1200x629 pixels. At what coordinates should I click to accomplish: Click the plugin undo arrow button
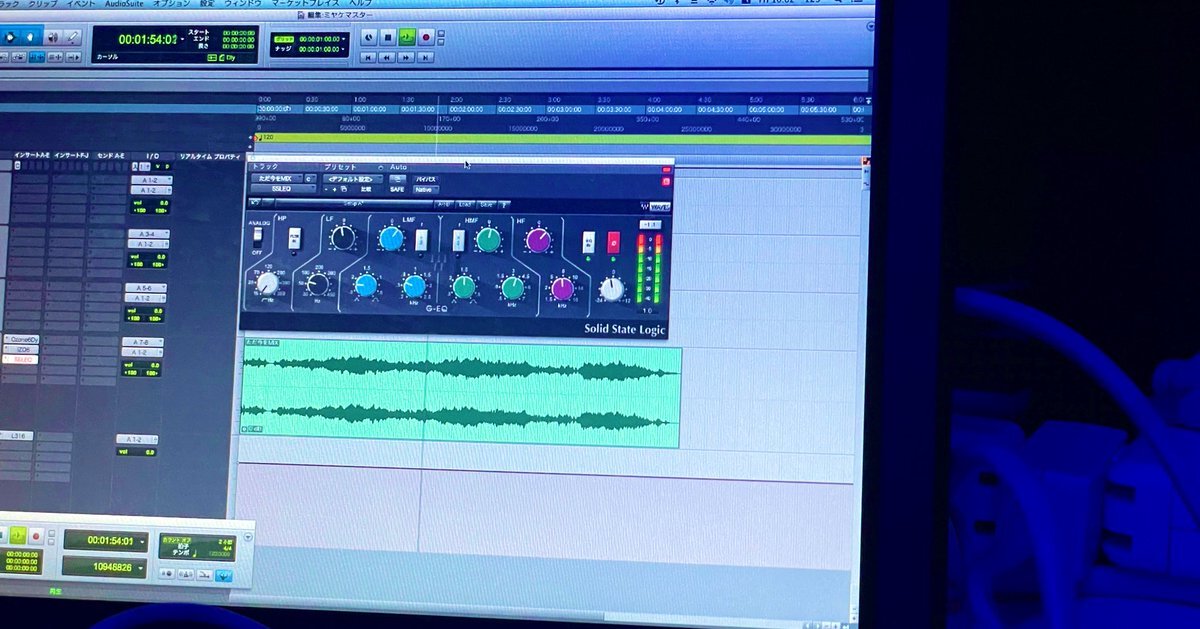[255, 202]
